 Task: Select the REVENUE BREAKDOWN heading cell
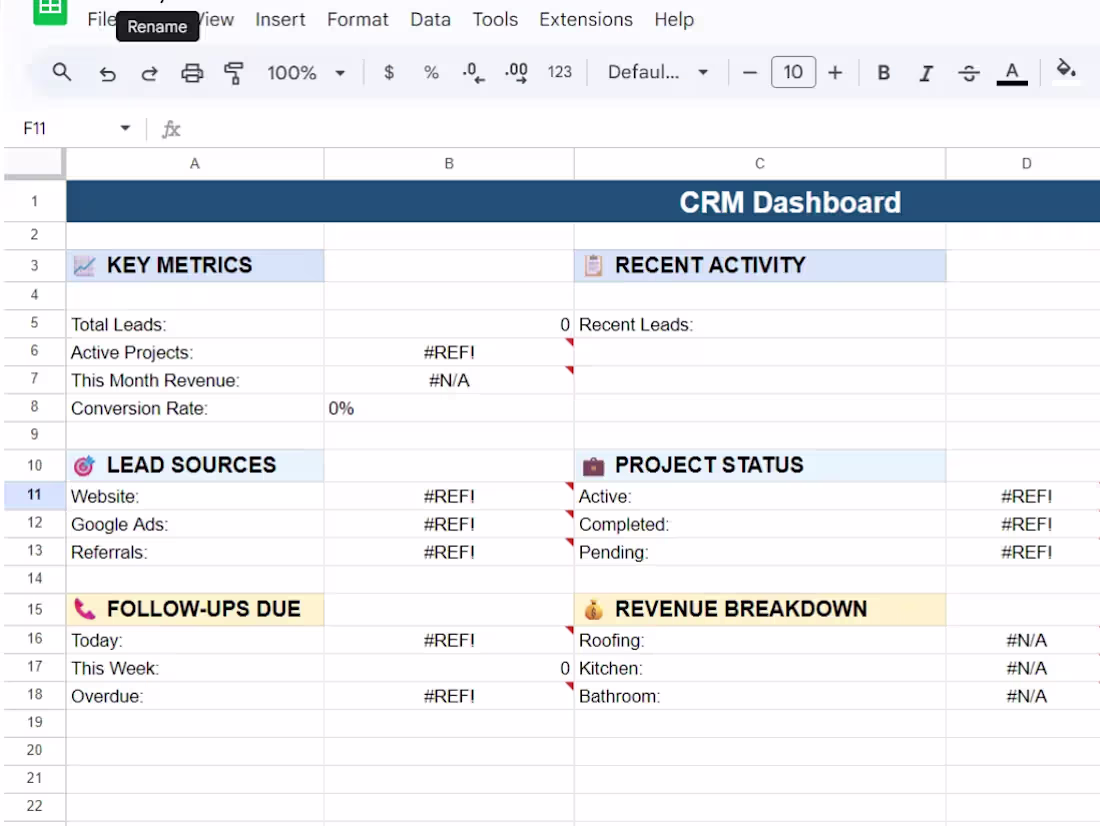click(760, 609)
